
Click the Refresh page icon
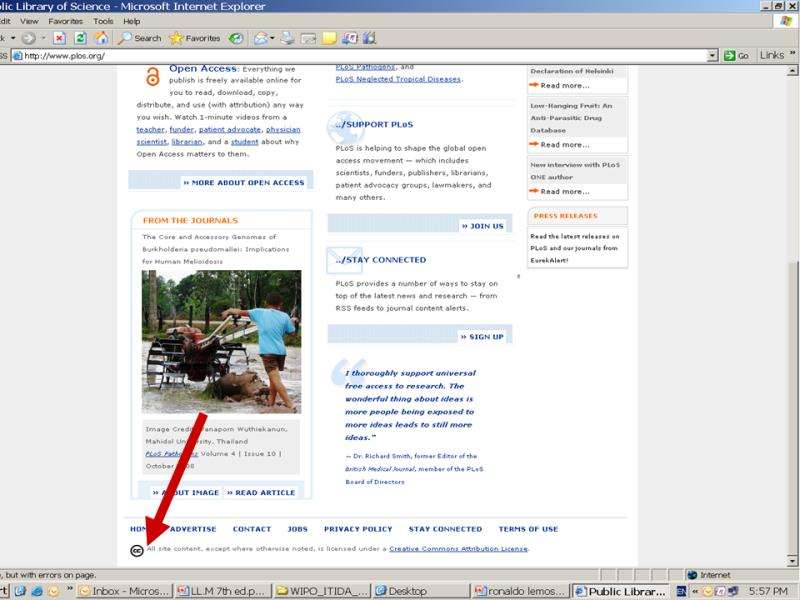(80, 38)
